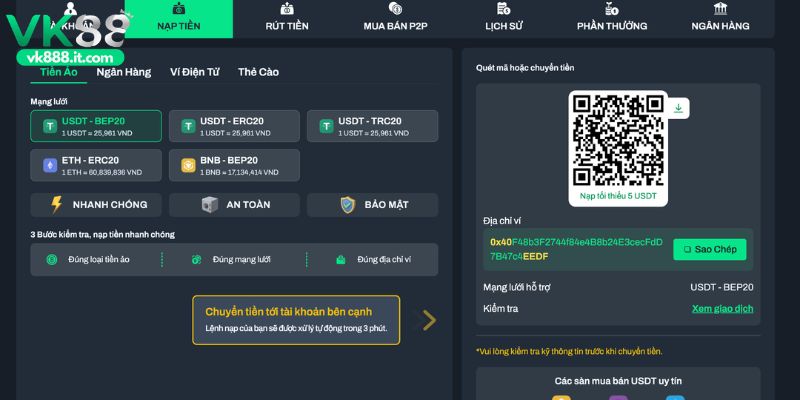Click the shield icon beside BẢO MẬT
This screenshot has height=400, width=800.
pos(348,205)
